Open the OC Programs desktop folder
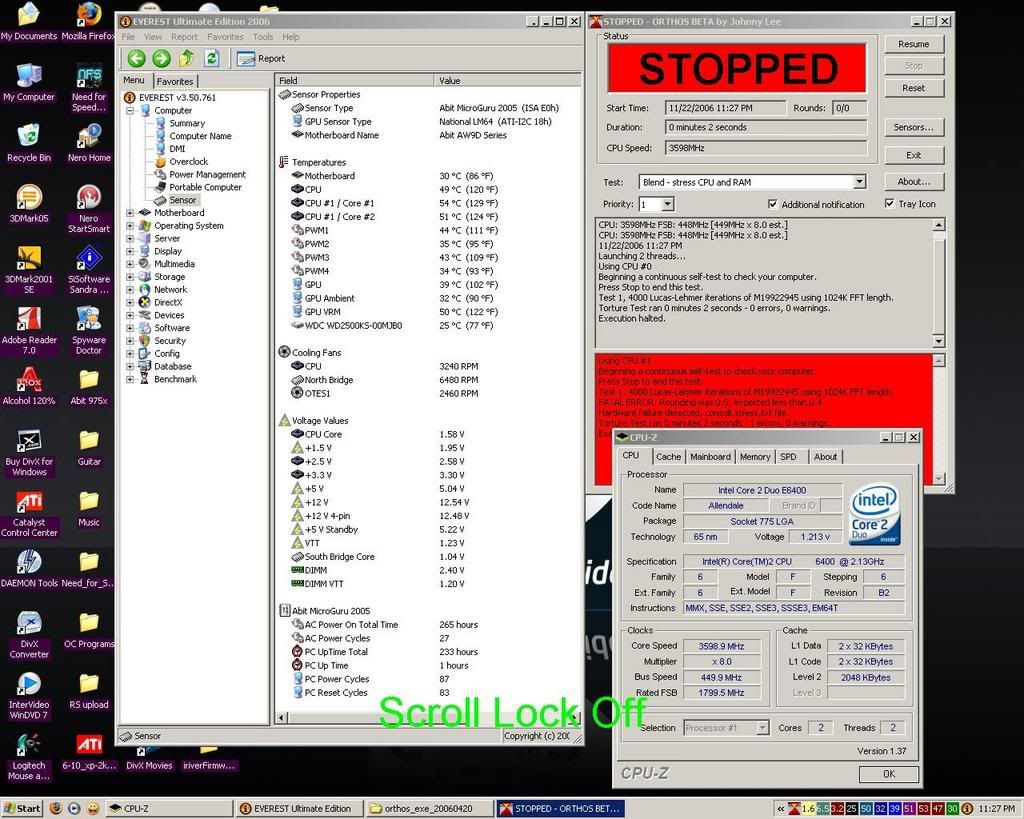Screen dimensions: 1024x819 (89, 630)
